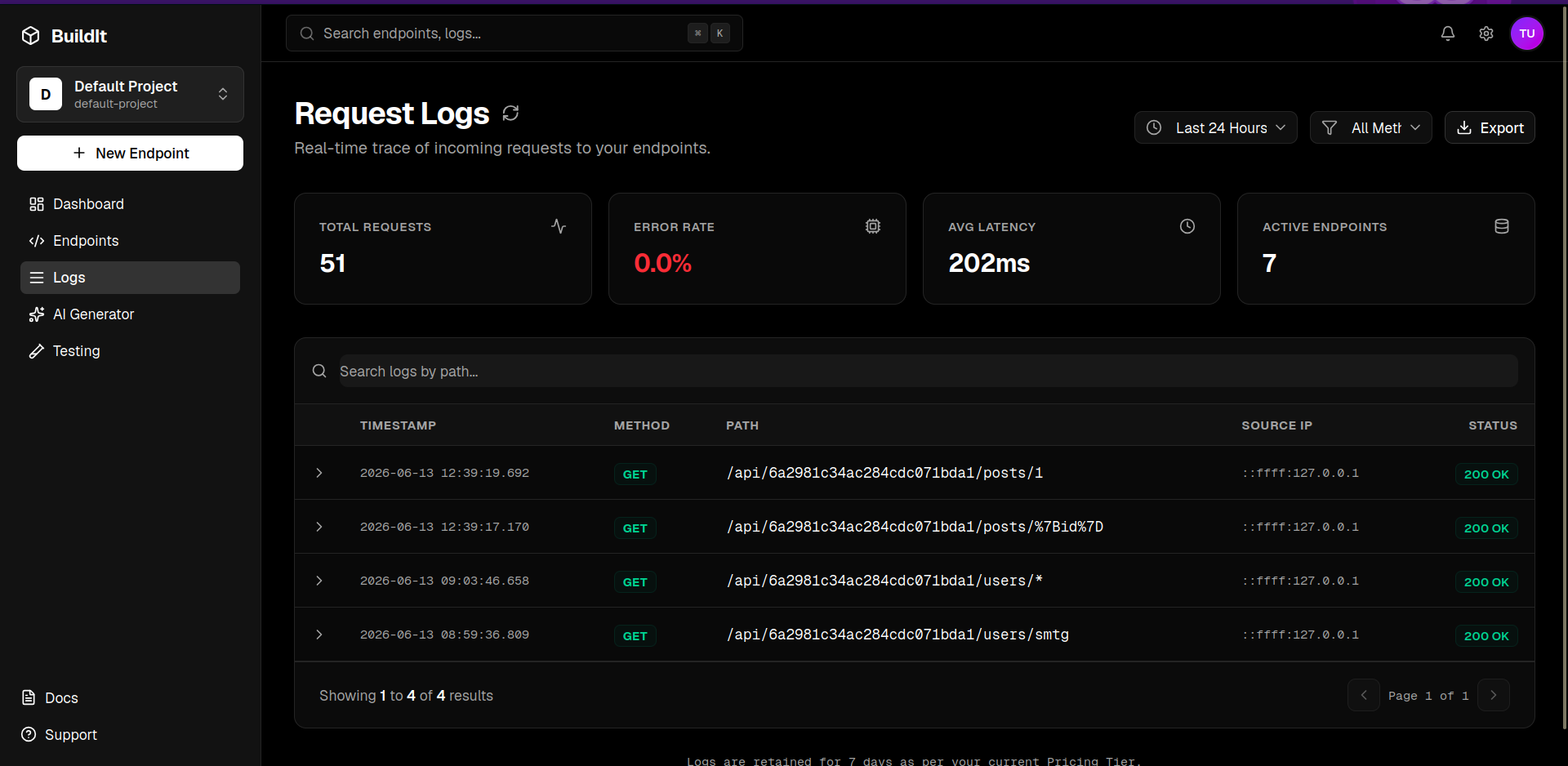The image size is (1568, 766).
Task: Expand the log row for /posts/1
Action: tap(319, 473)
